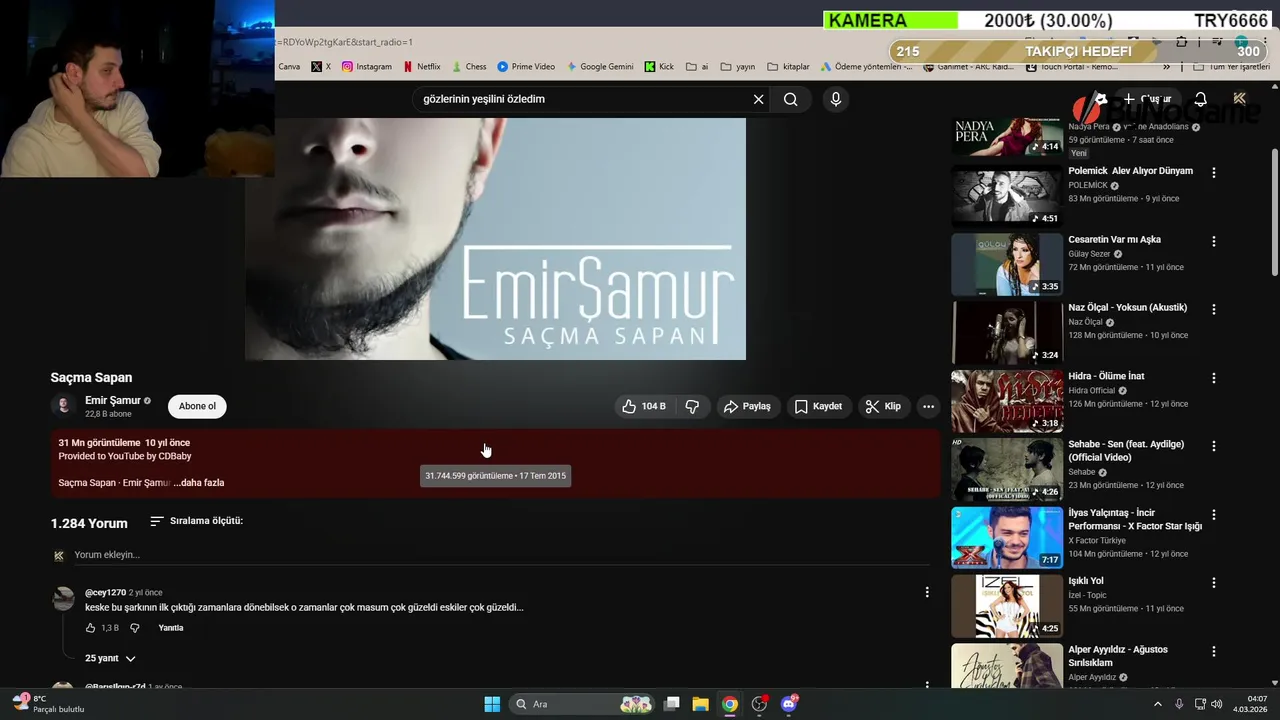Open the kitaplar bookmarks folder

click(x=788, y=67)
